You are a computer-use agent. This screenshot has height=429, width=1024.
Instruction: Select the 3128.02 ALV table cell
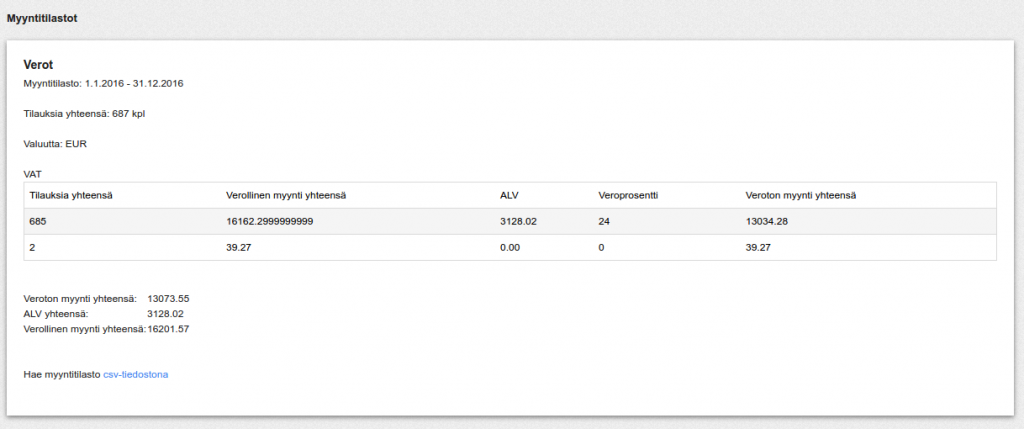click(x=518, y=221)
